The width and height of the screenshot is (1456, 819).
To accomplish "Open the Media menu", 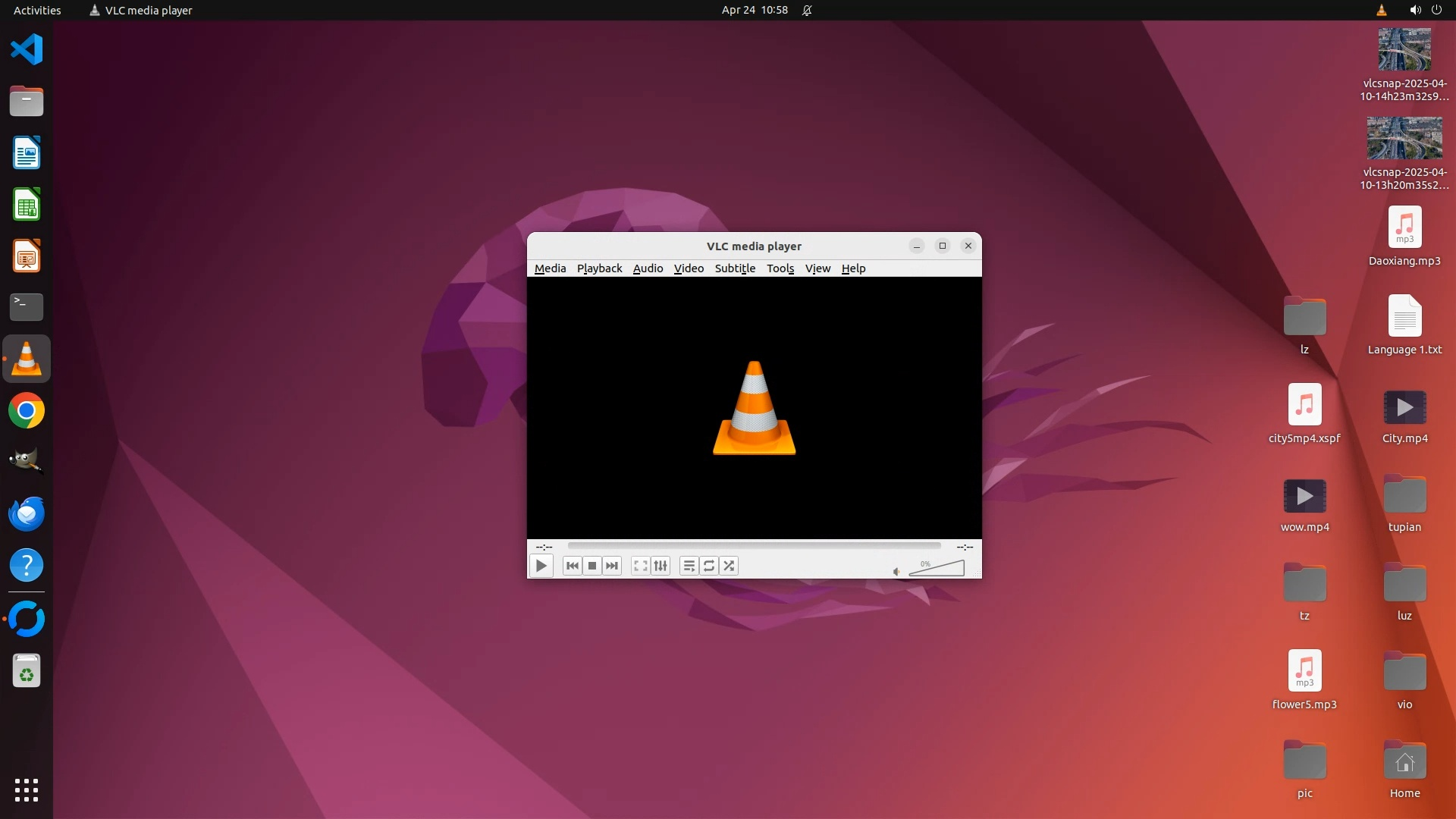I will 550,268.
